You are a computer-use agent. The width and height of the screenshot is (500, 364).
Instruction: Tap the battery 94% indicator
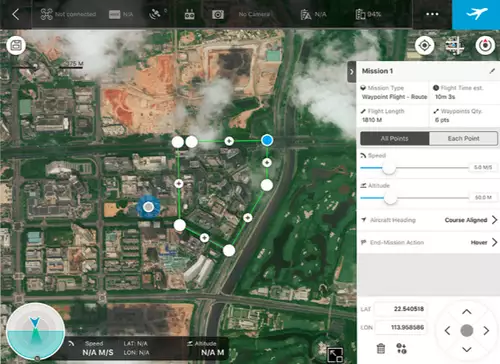[368, 14]
